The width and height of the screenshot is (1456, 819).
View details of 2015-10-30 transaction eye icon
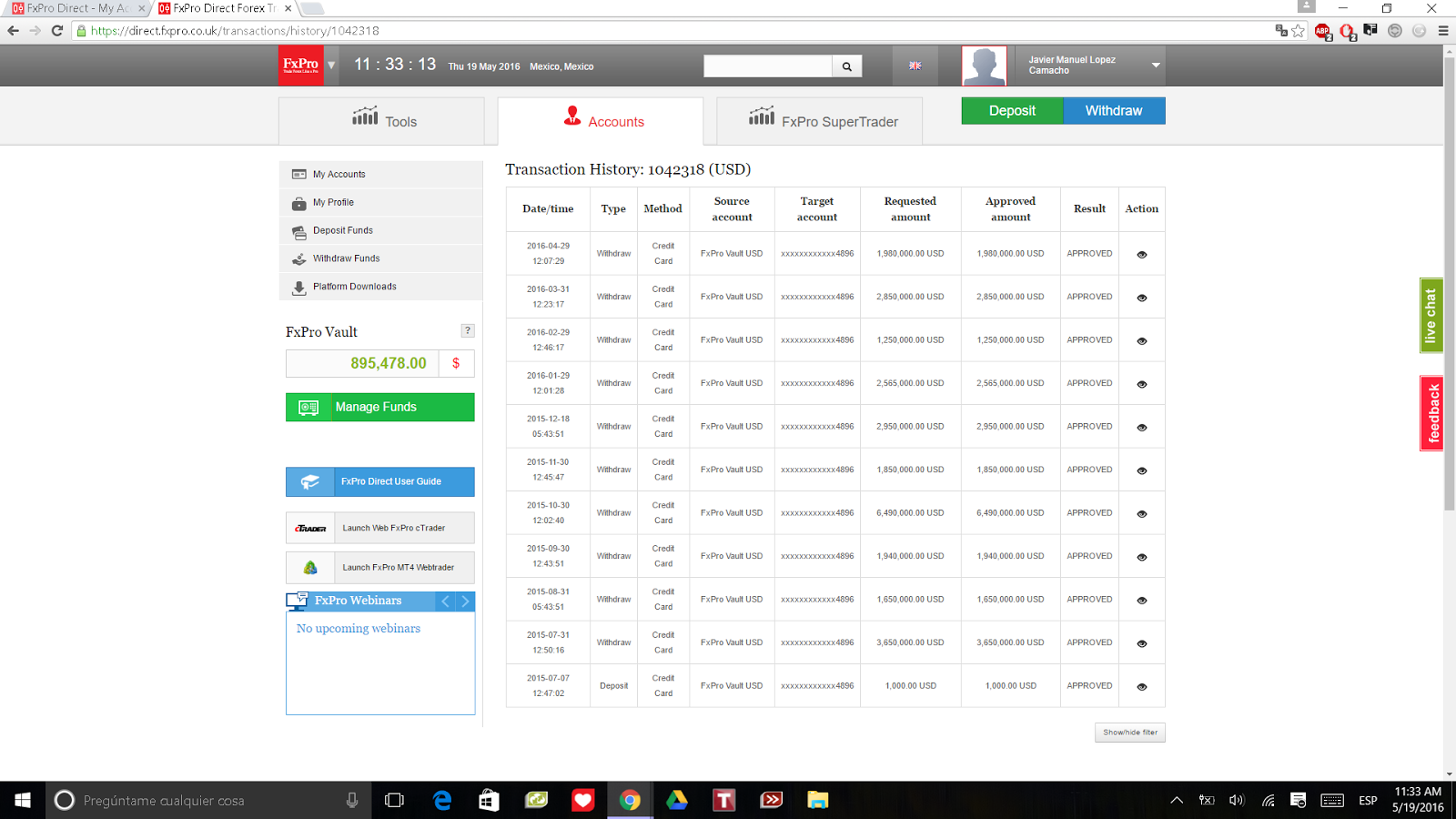[x=1142, y=514]
